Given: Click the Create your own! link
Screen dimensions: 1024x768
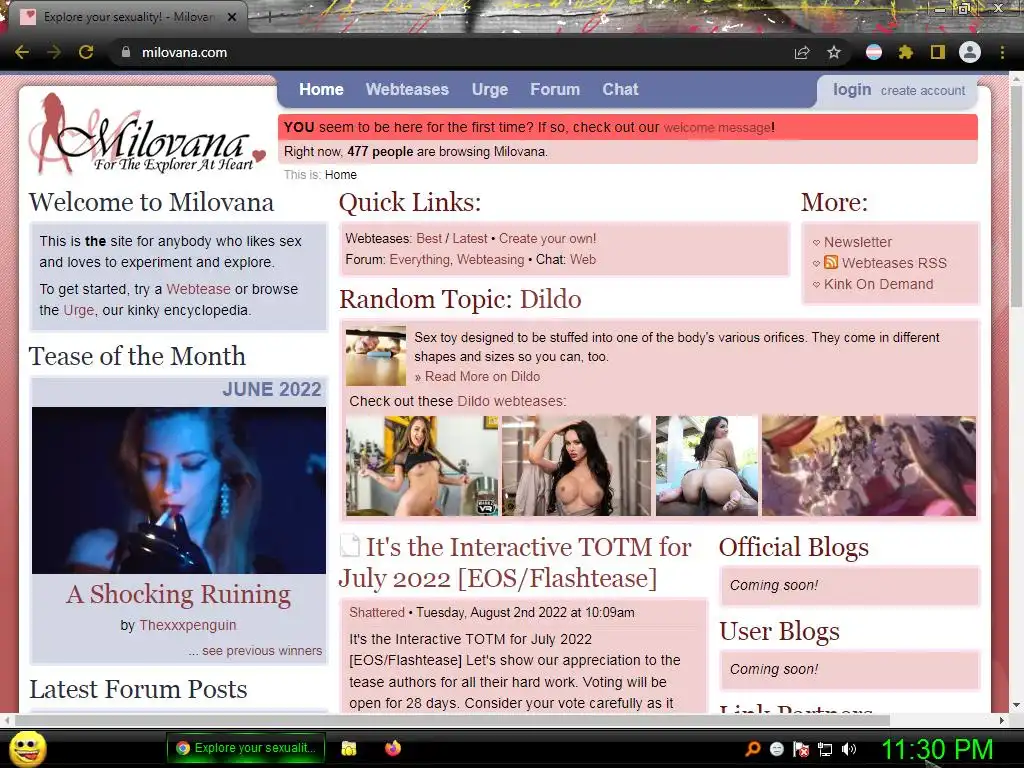Looking at the screenshot, I should click(547, 238).
